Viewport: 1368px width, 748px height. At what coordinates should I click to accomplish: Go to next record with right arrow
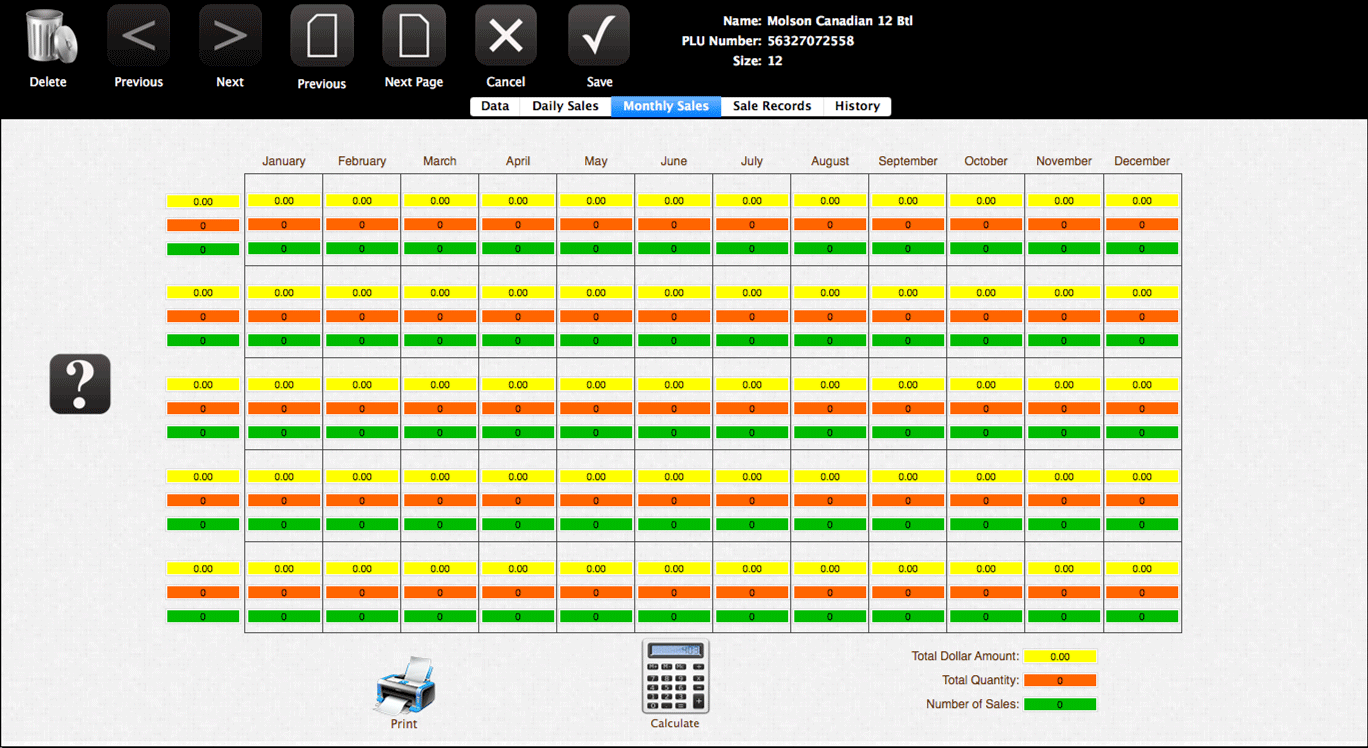pyautogui.click(x=230, y=37)
